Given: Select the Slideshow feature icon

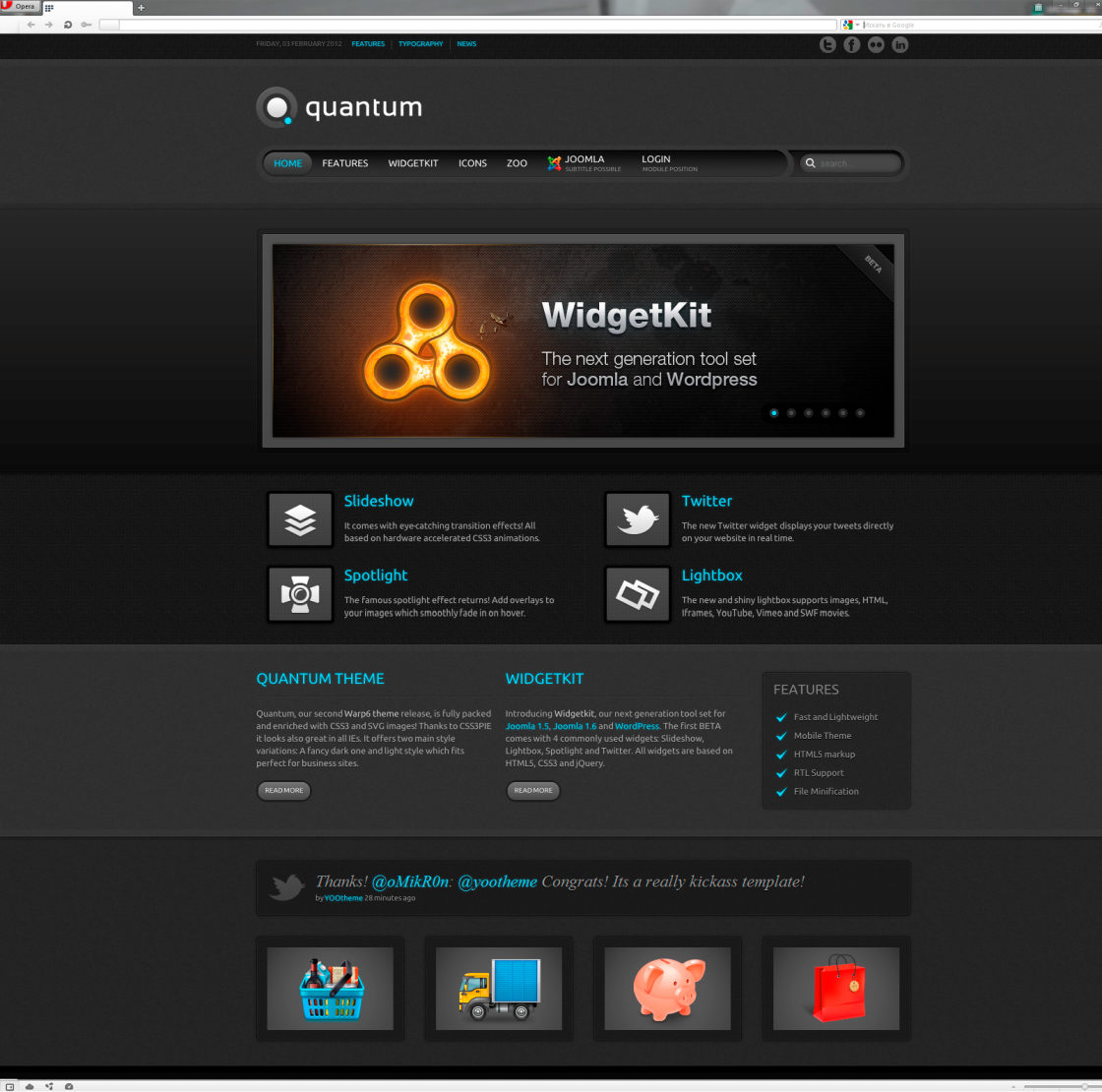Looking at the screenshot, I should click(x=300, y=519).
